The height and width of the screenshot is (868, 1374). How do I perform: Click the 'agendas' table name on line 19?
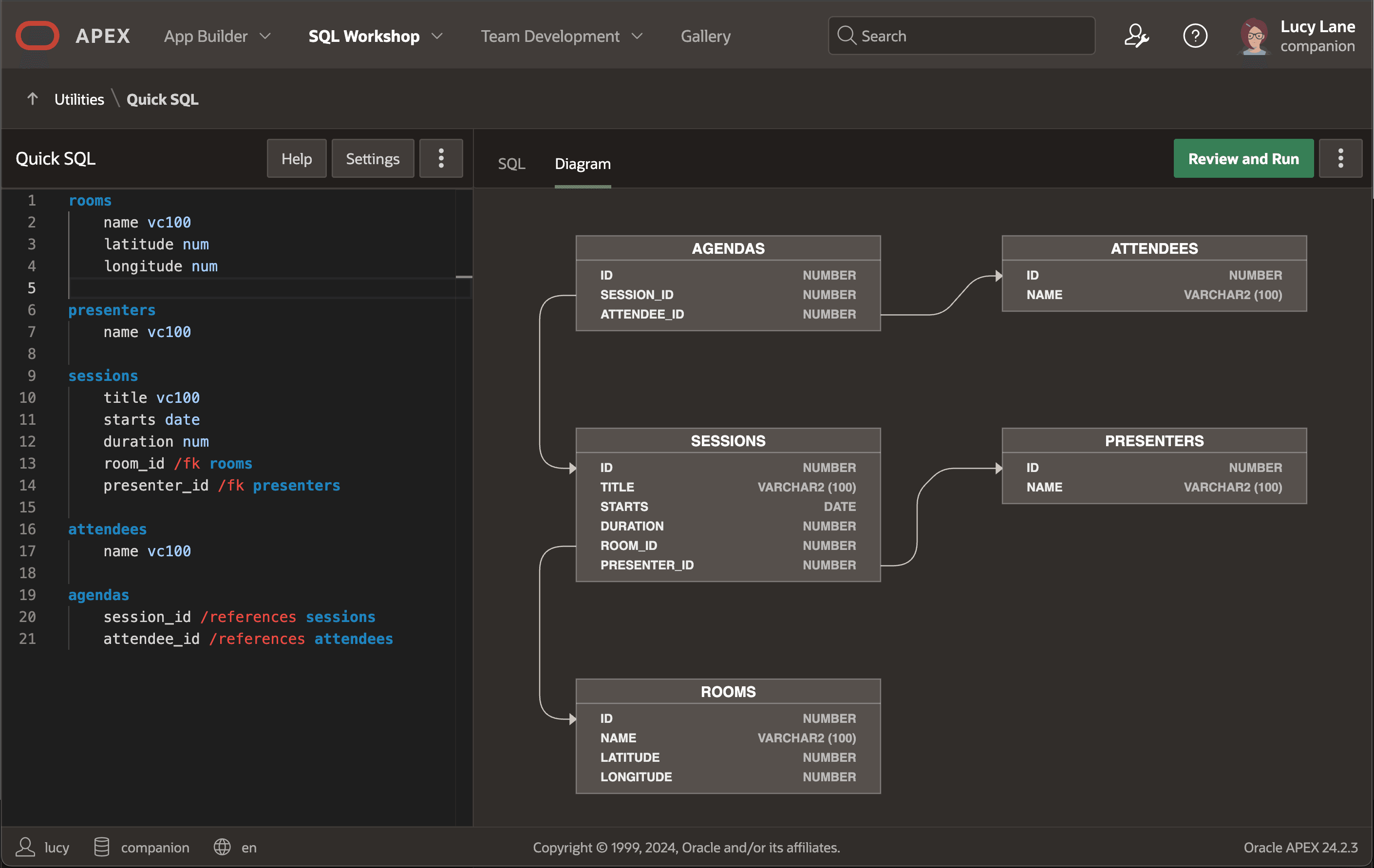(99, 595)
